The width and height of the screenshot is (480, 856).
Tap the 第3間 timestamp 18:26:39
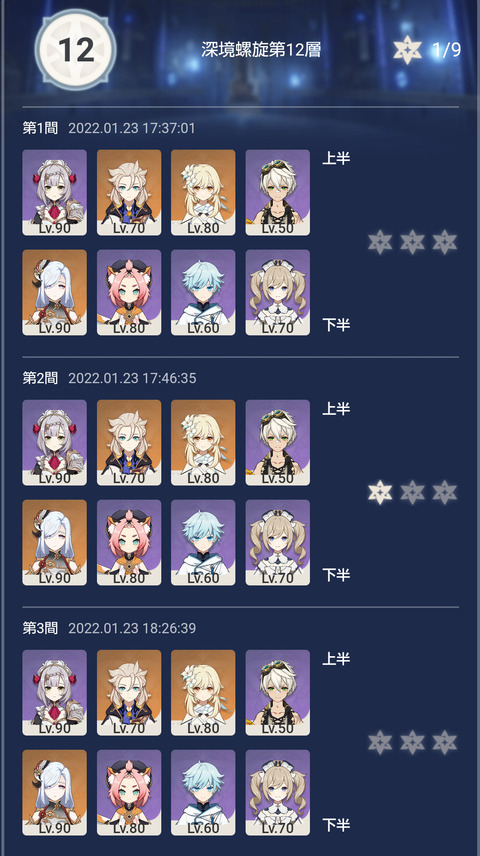(x=167, y=628)
